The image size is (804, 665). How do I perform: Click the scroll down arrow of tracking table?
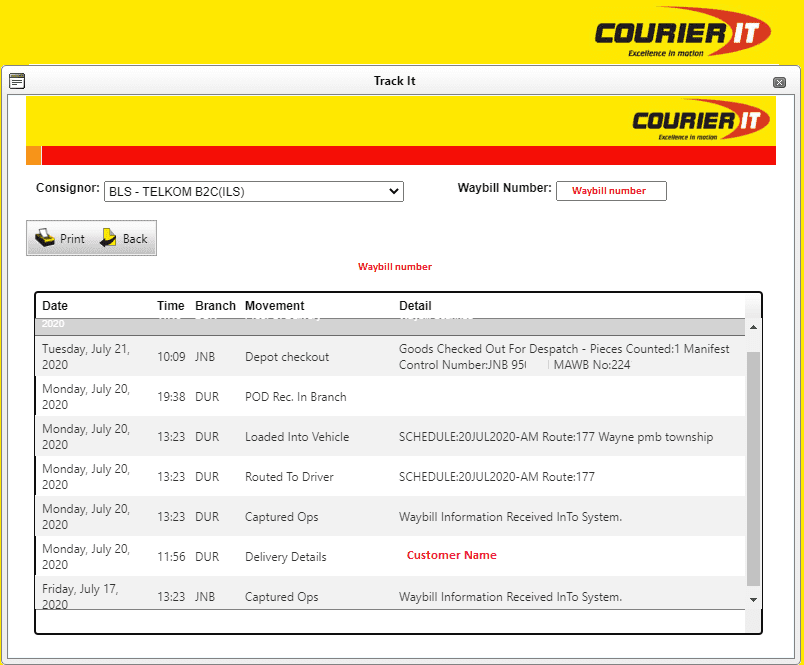[x=753, y=600]
